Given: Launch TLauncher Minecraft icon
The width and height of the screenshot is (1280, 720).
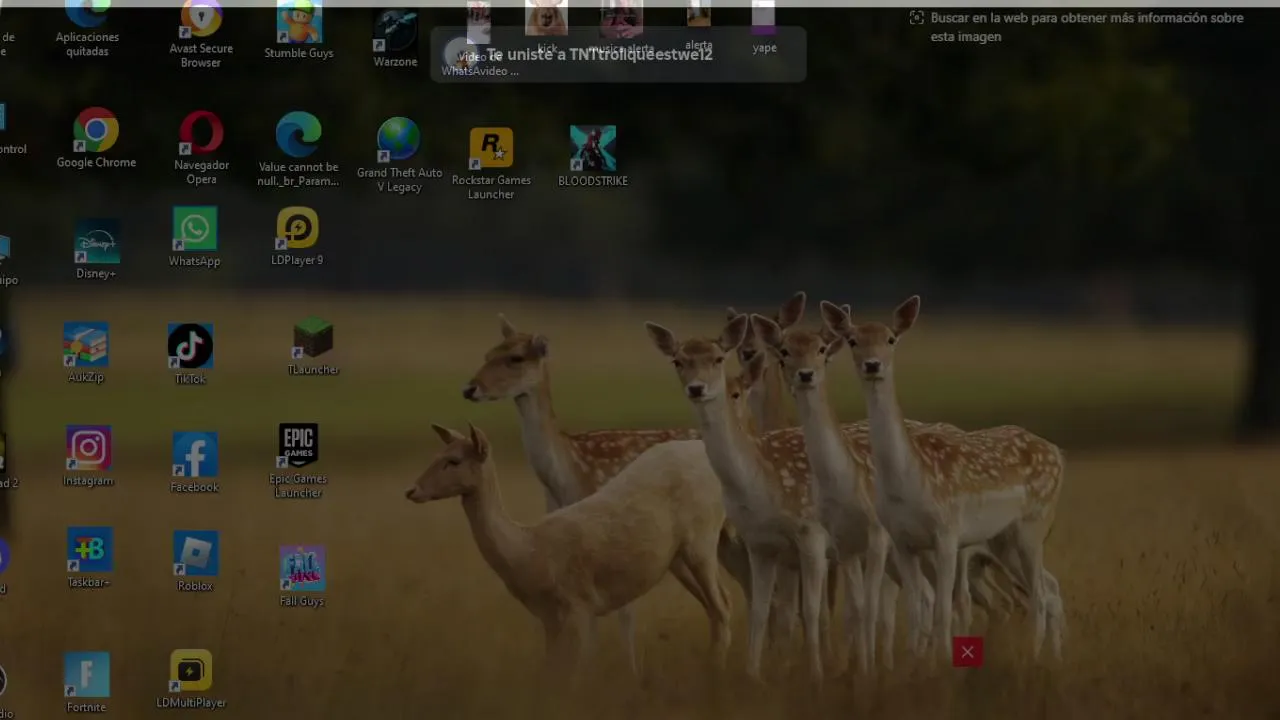Looking at the screenshot, I should tap(313, 347).
